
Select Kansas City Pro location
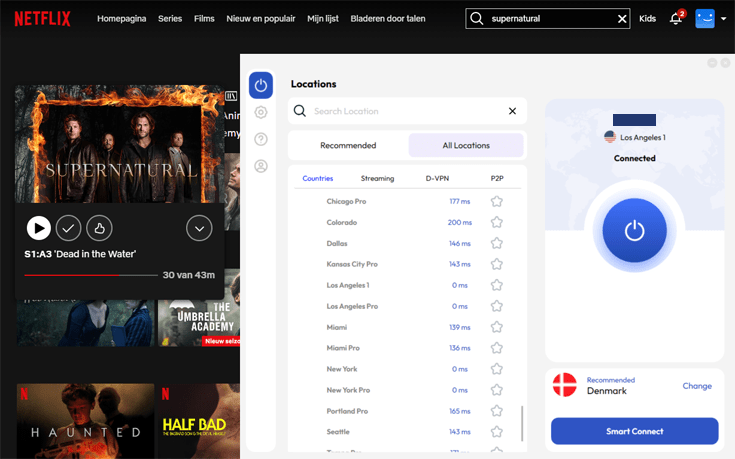[x=352, y=264]
